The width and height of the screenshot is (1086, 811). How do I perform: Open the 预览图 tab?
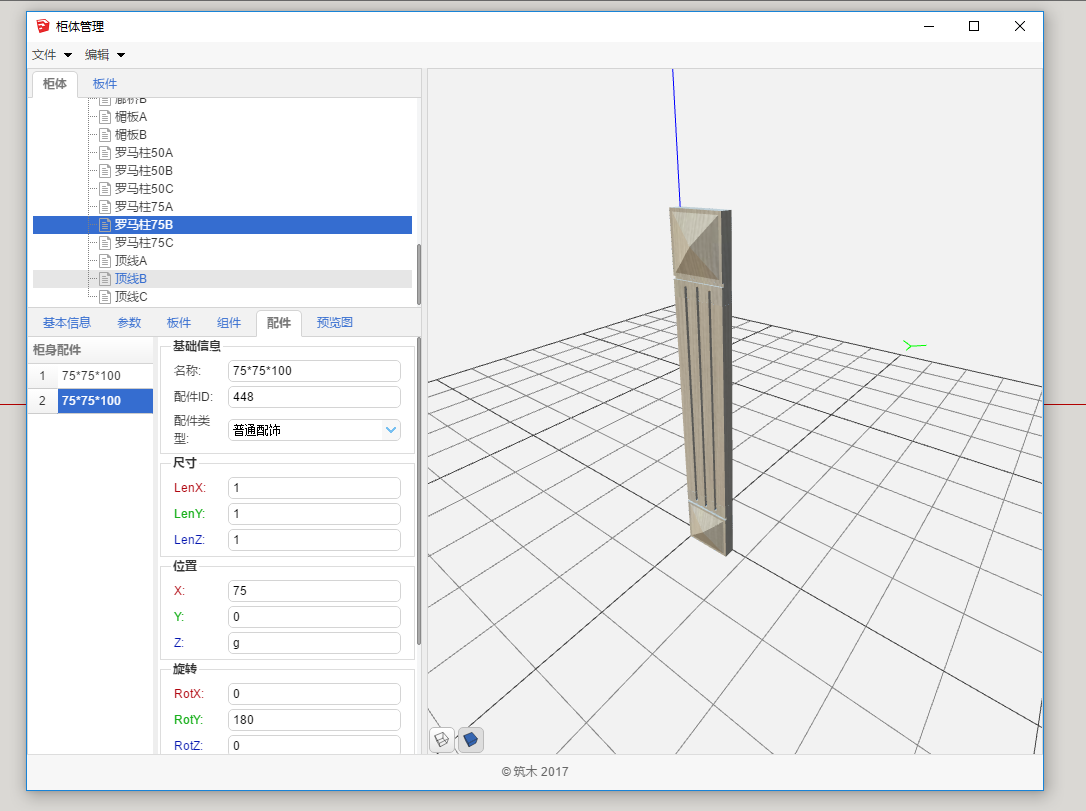[334, 323]
